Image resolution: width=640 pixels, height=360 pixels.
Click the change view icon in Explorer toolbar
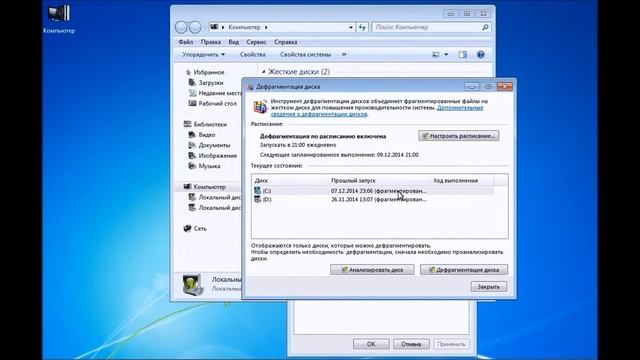[436, 54]
